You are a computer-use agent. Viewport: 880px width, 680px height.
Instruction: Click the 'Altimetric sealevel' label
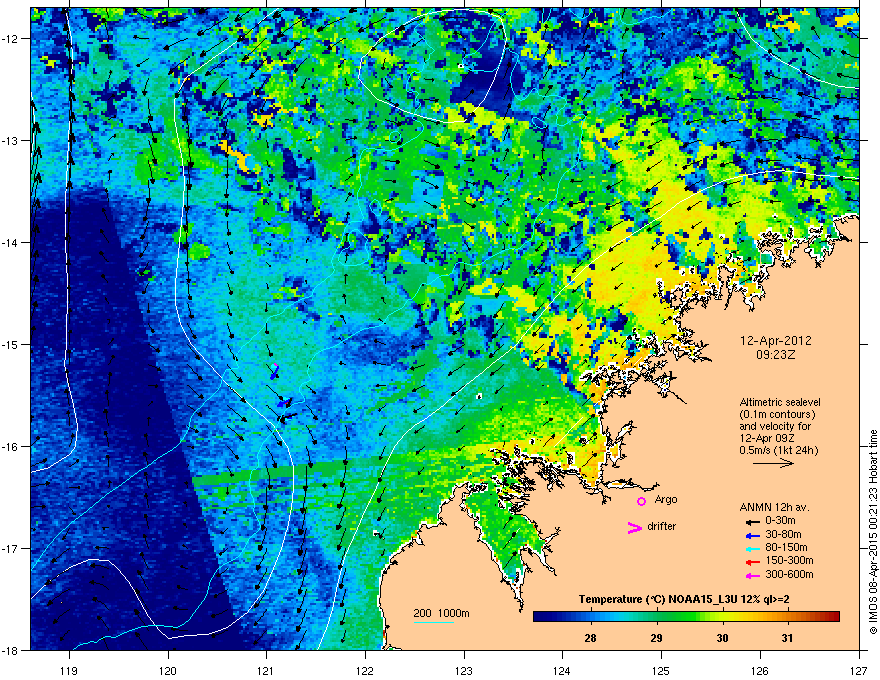coord(780,402)
